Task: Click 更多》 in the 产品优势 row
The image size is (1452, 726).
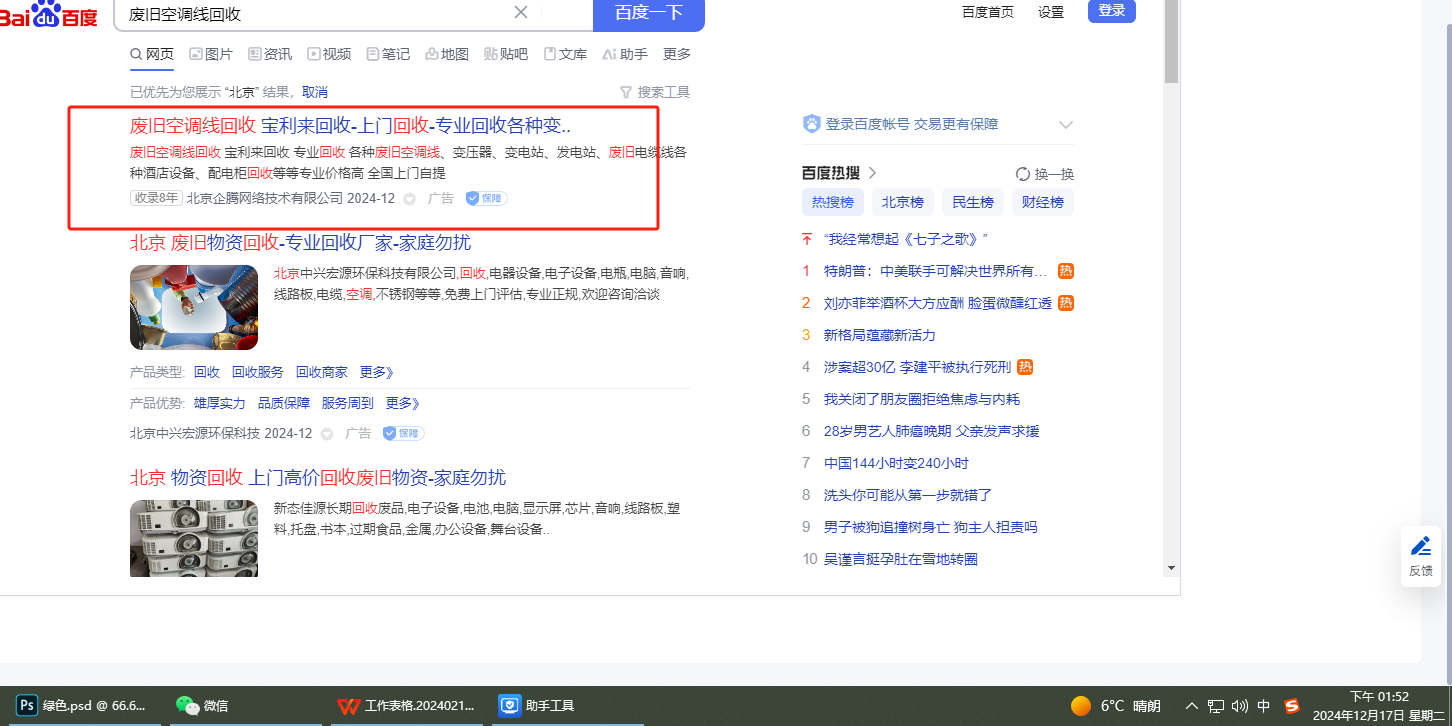Action: 403,403
